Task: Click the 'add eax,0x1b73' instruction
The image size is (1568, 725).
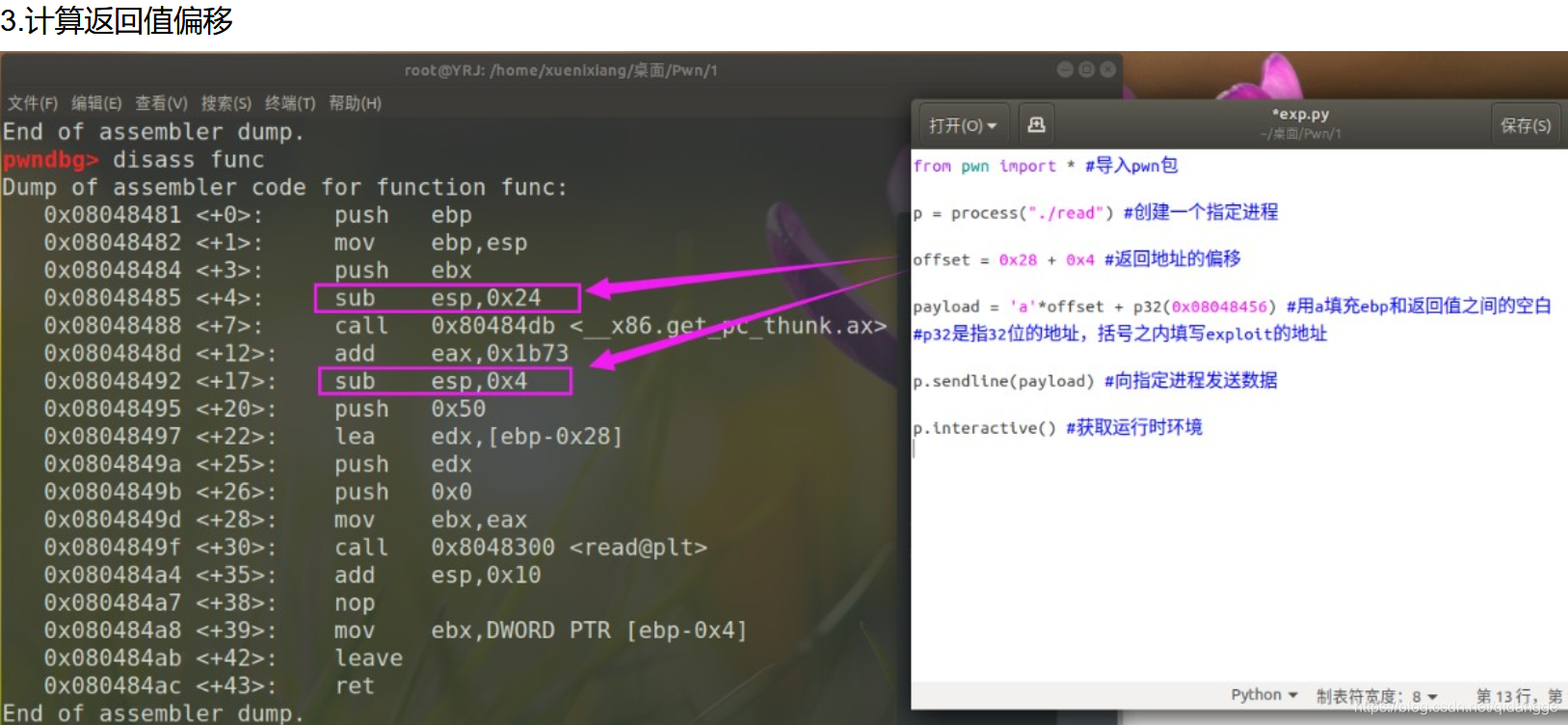Action: [x=451, y=354]
